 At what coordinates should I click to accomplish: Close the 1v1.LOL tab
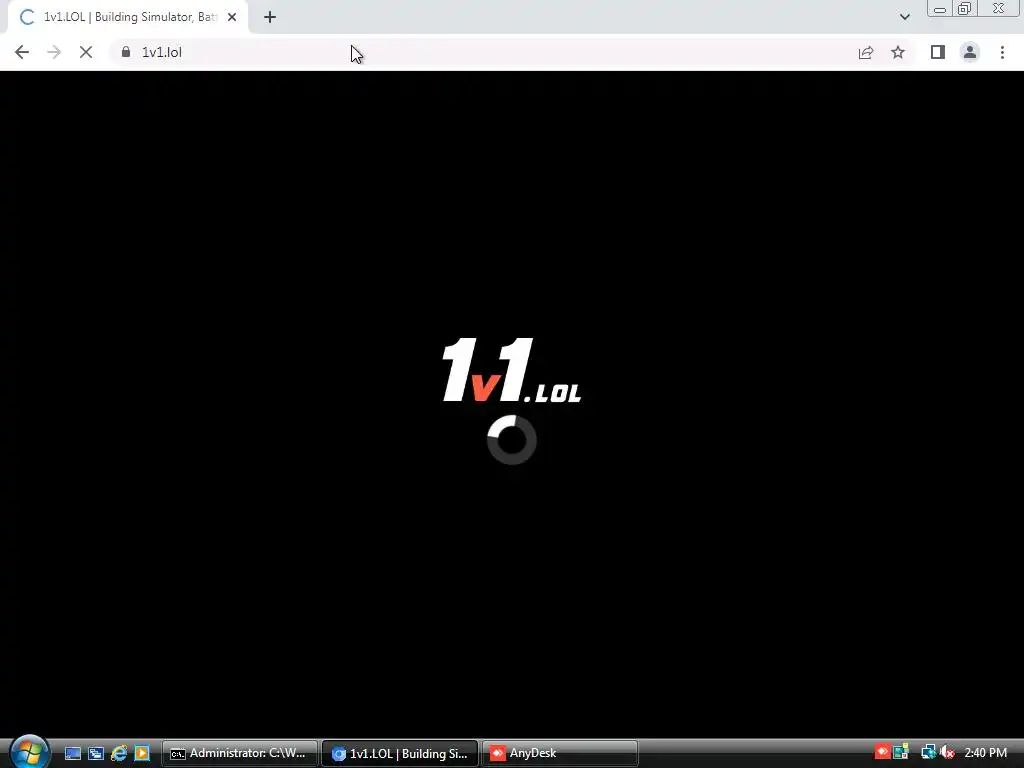[x=232, y=17]
